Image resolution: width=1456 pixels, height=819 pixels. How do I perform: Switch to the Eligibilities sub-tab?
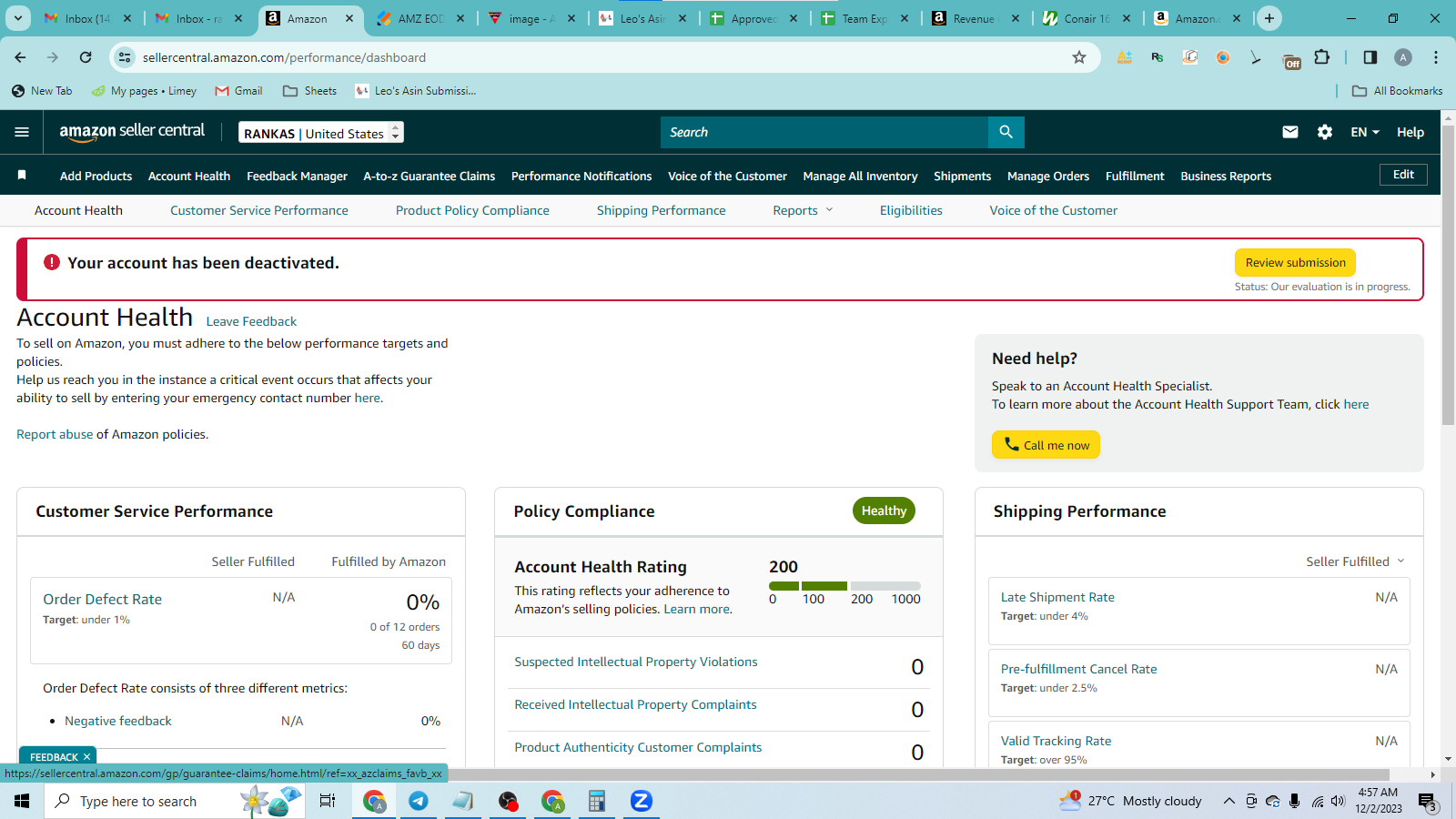911,210
